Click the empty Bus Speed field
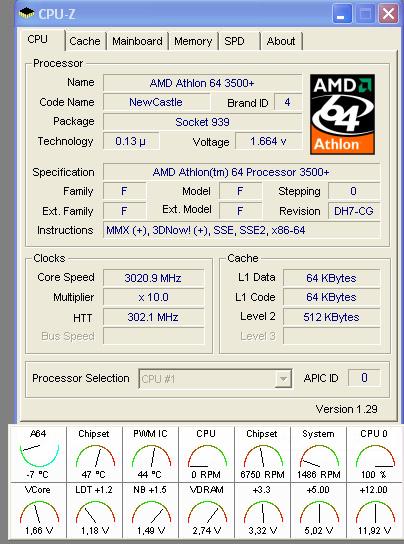The width and height of the screenshot is (404, 544). (x=153, y=336)
